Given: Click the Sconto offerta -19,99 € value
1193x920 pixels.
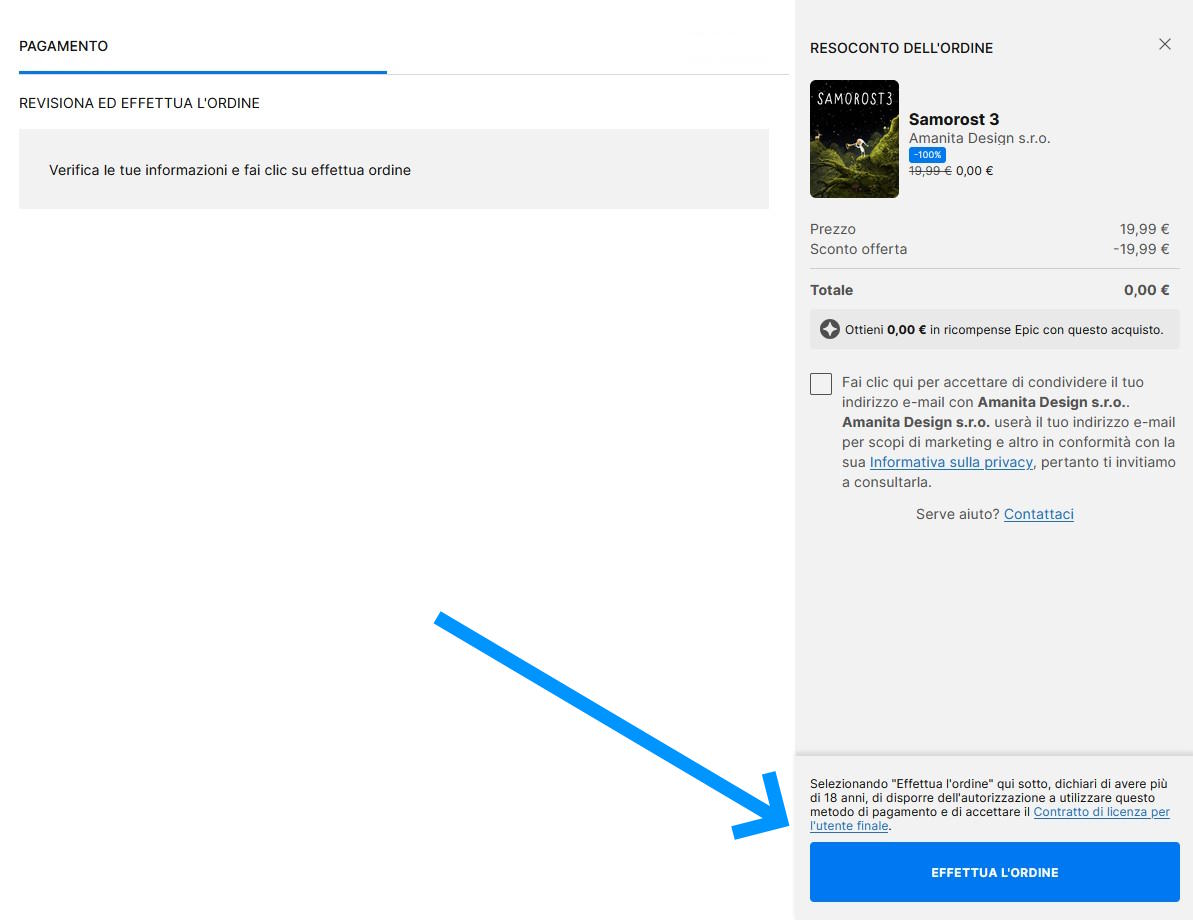Looking at the screenshot, I should 1140,249.
